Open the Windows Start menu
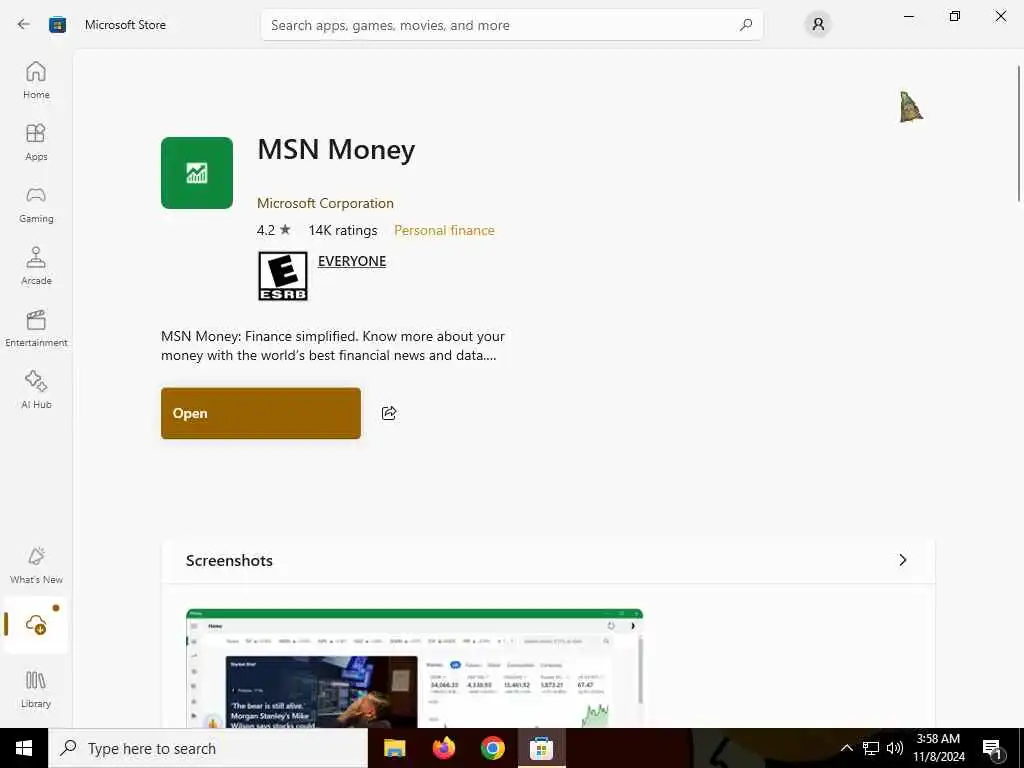The height and width of the screenshot is (768, 1024). pyautogui.click(x=24, y=748)
